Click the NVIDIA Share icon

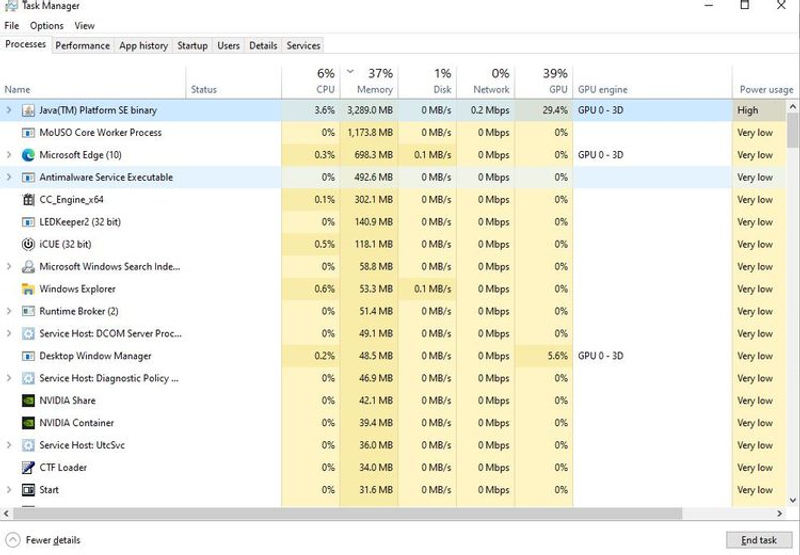28,401
